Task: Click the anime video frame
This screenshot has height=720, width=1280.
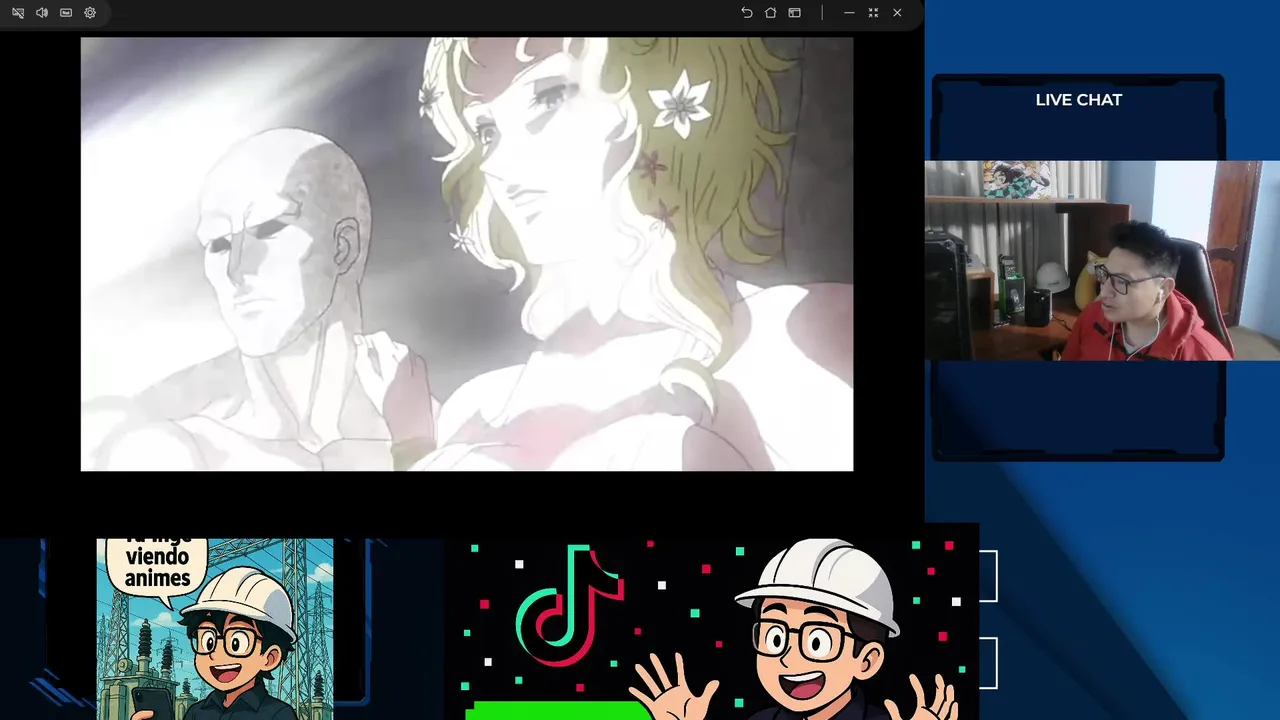Action: tap(467, 254)
